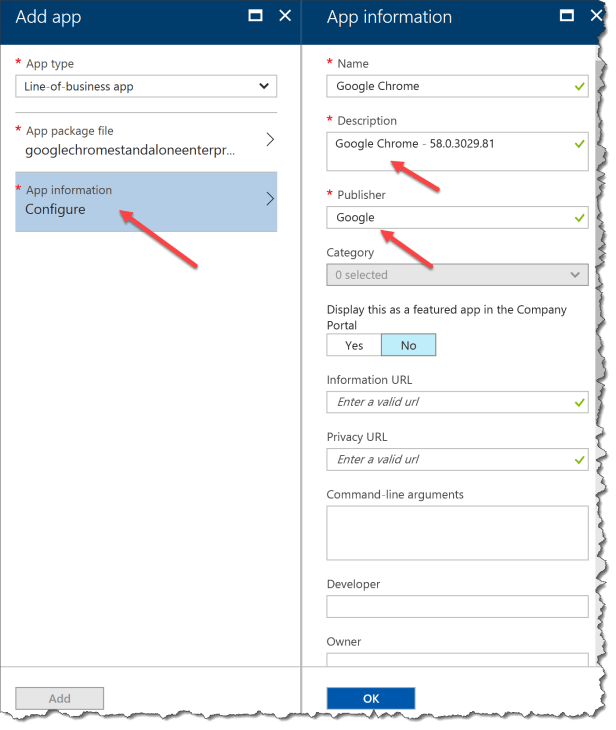The height and width of the screenshot is (730, 616).
Task: Click the Privacy URL validation checkmark
Action: (579, 460)
